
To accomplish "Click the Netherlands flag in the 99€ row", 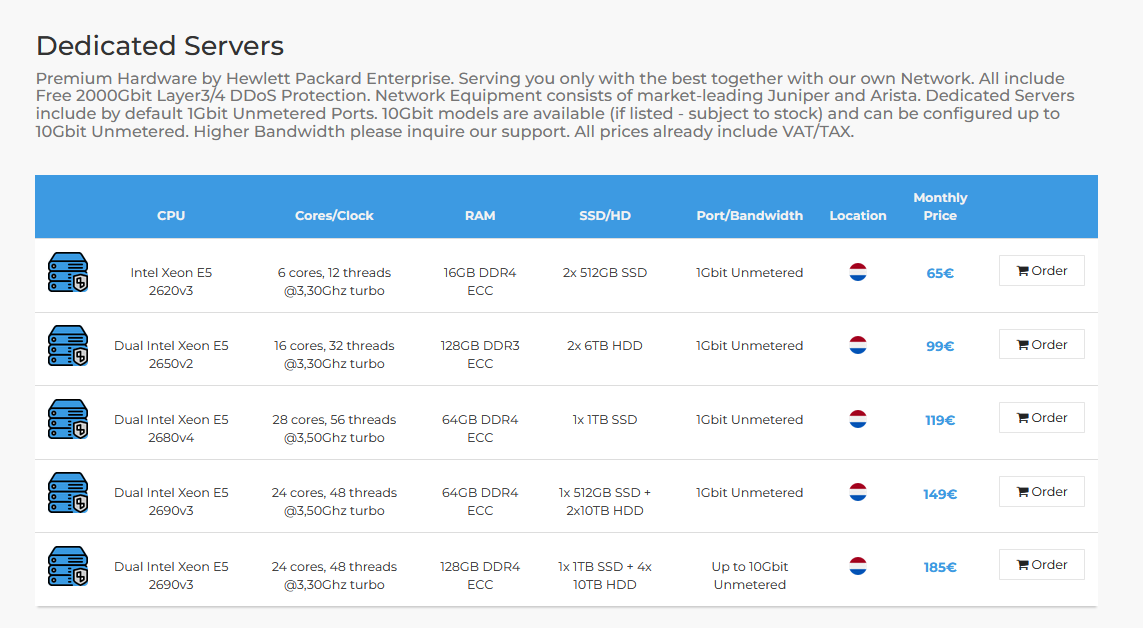I will tap(858, 345).
